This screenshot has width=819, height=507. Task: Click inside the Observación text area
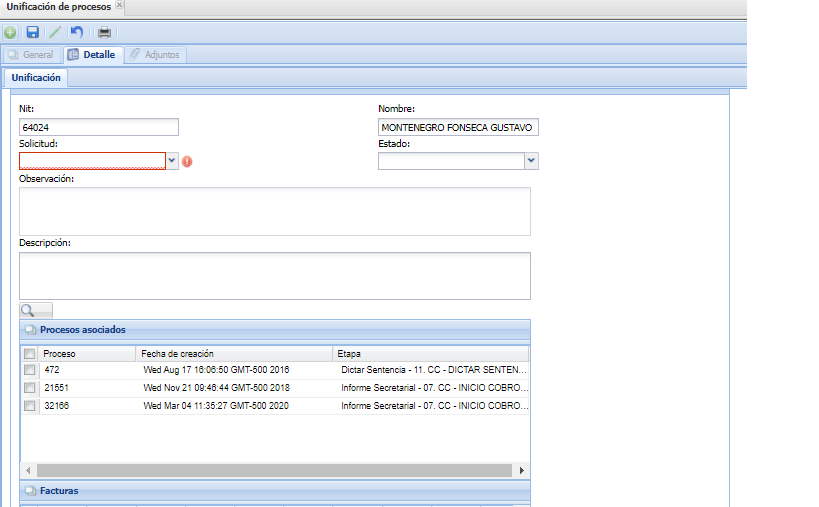coord(274,211)
